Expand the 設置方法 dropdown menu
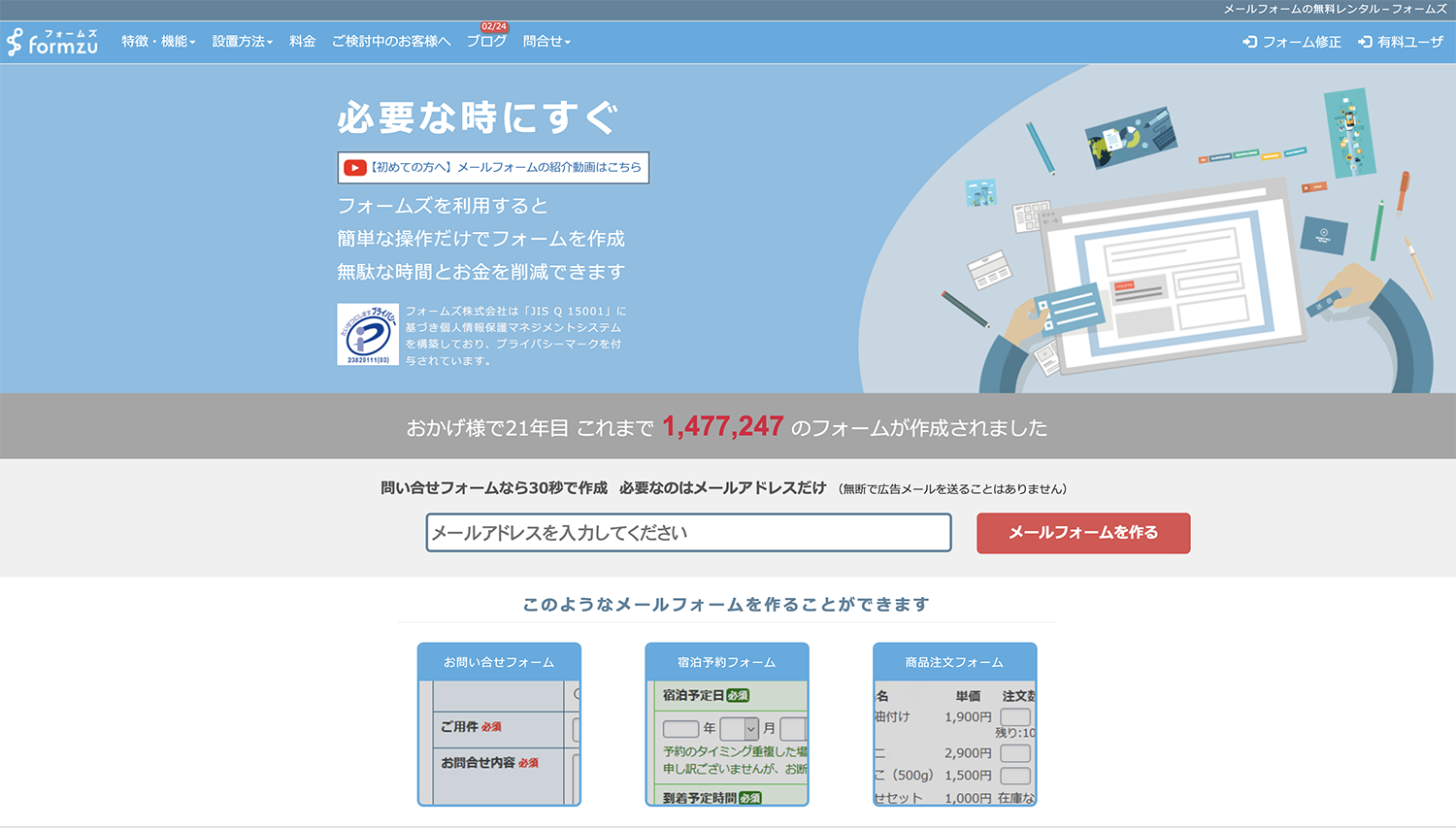1456x829 pixels. [243, 42]
